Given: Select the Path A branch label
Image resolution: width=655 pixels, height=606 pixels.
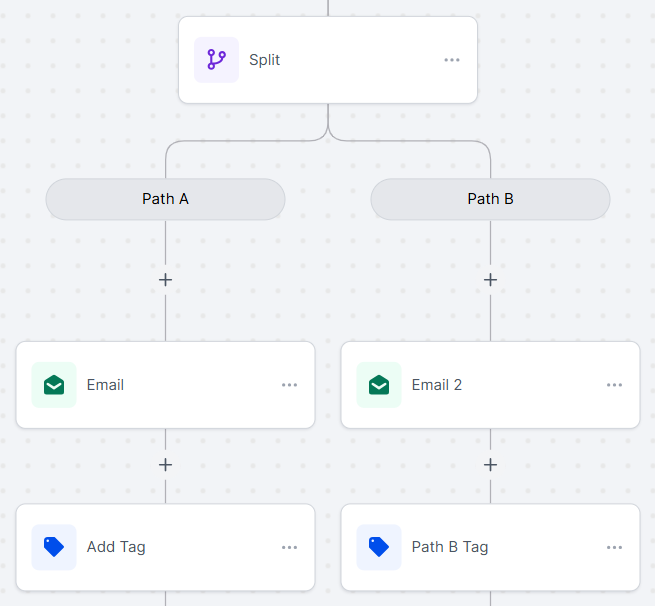Looking at the screenshot, I should pyautogui.click(x=165, y=199).
